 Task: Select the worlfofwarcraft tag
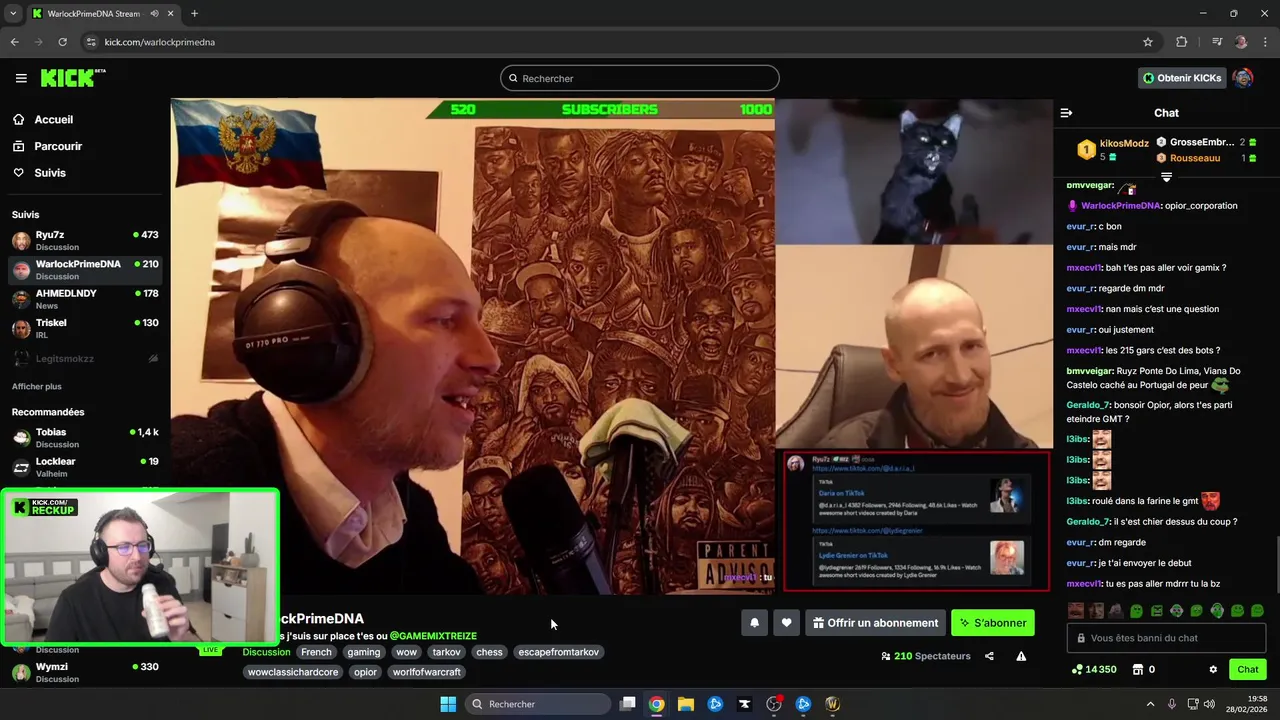[x=427, y=672]
